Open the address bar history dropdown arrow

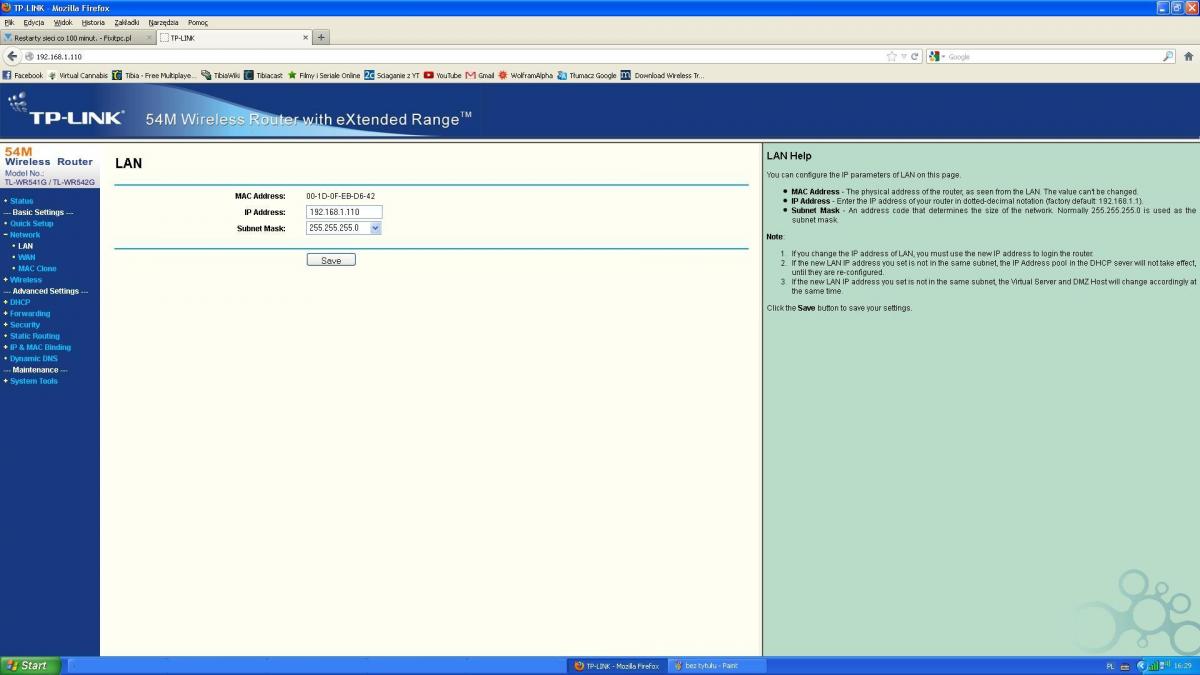pyautogui.click(x=904, y=57)
